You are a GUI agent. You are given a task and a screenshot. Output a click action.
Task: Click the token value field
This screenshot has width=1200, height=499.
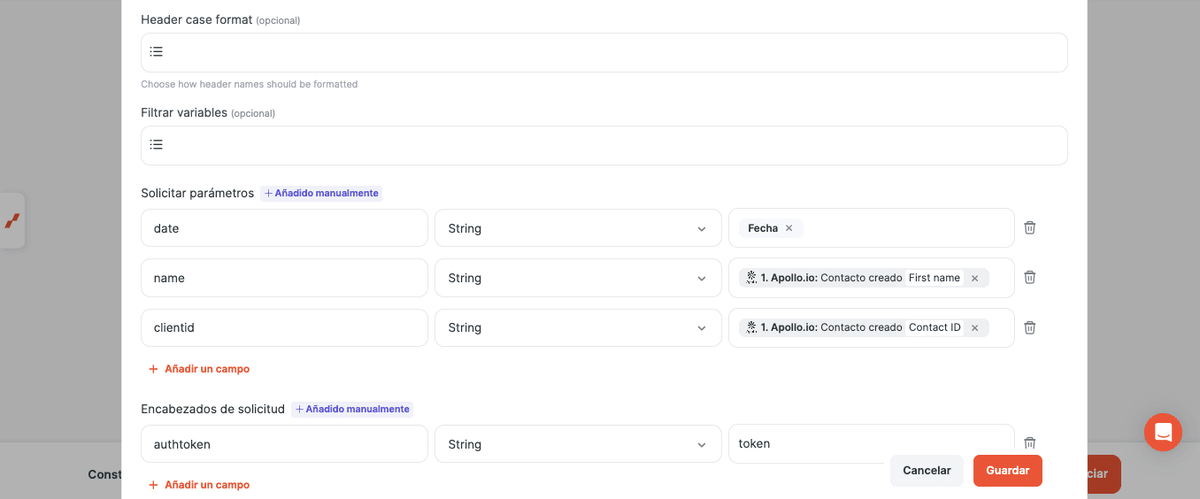871,444
